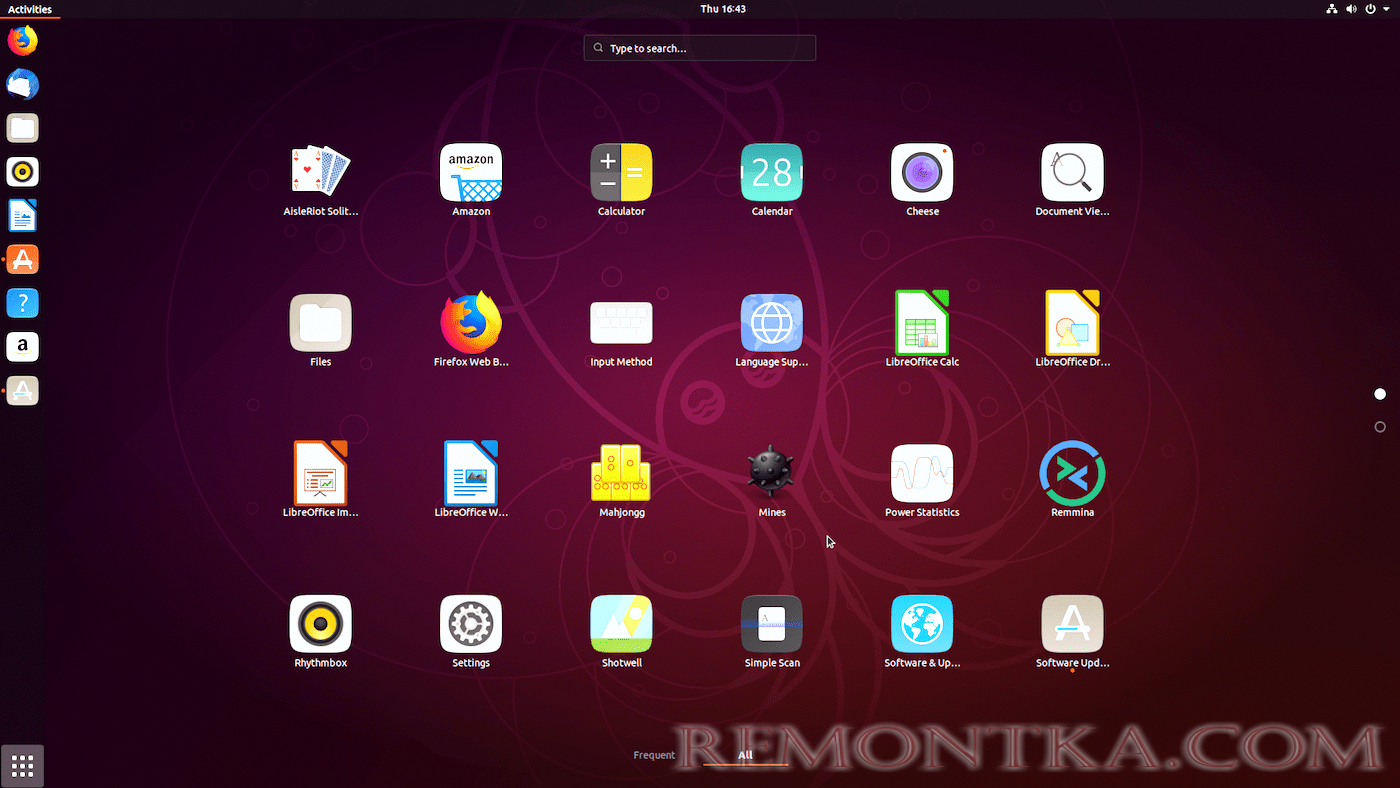
Task: Click the Type to search field
Action: point(700,48)
